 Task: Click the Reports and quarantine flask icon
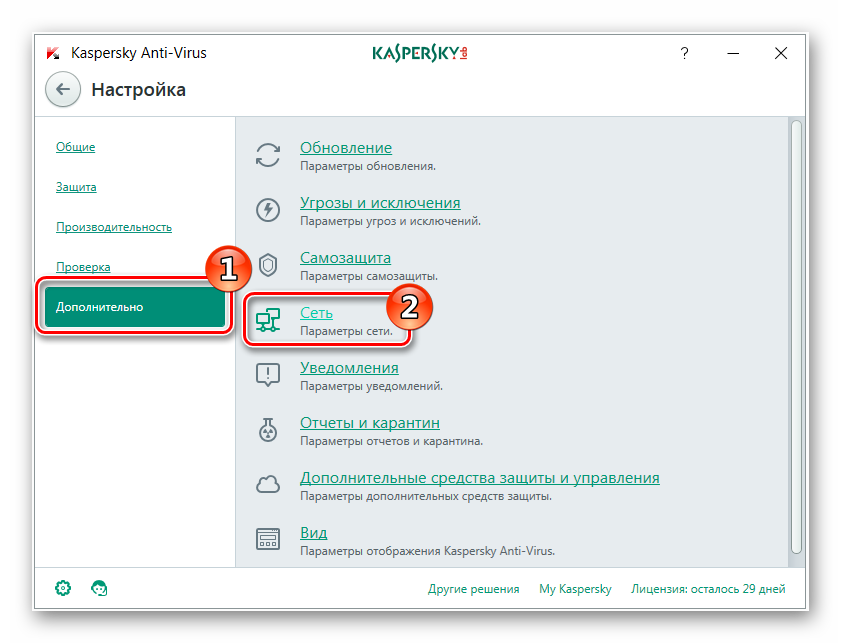pos(268,430)
